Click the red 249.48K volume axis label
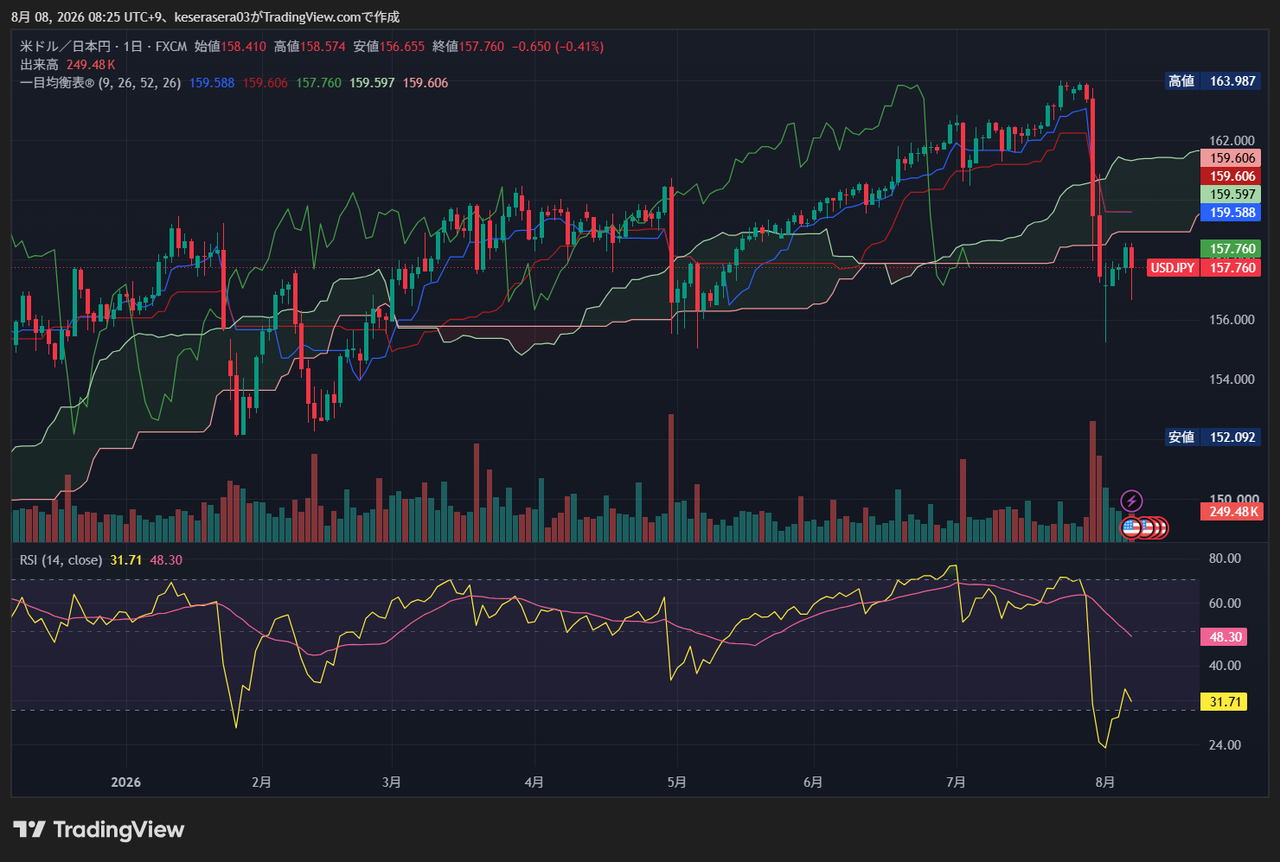 click(x=1231, y=511)
